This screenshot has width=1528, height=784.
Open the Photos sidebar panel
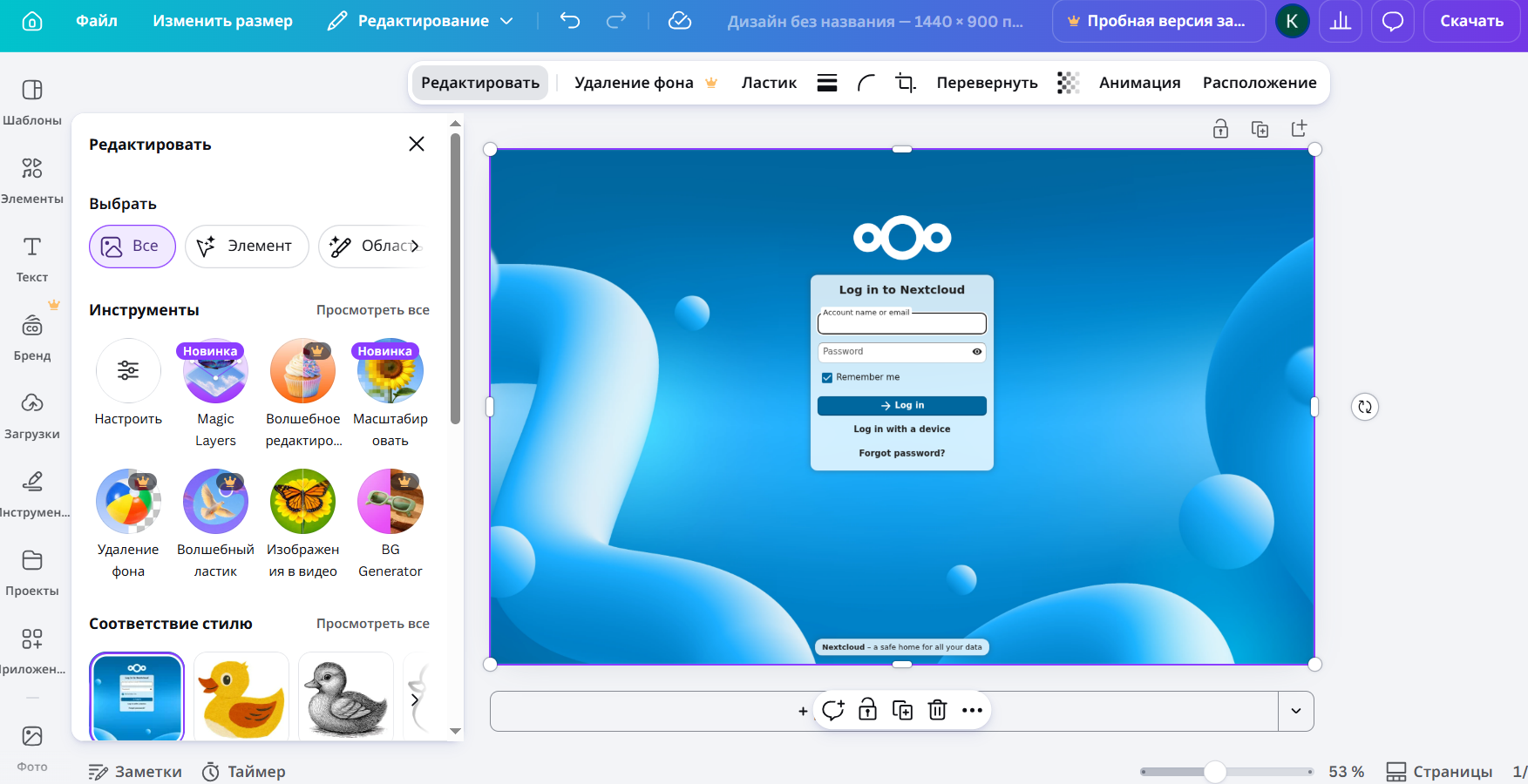tap(32, 747)
